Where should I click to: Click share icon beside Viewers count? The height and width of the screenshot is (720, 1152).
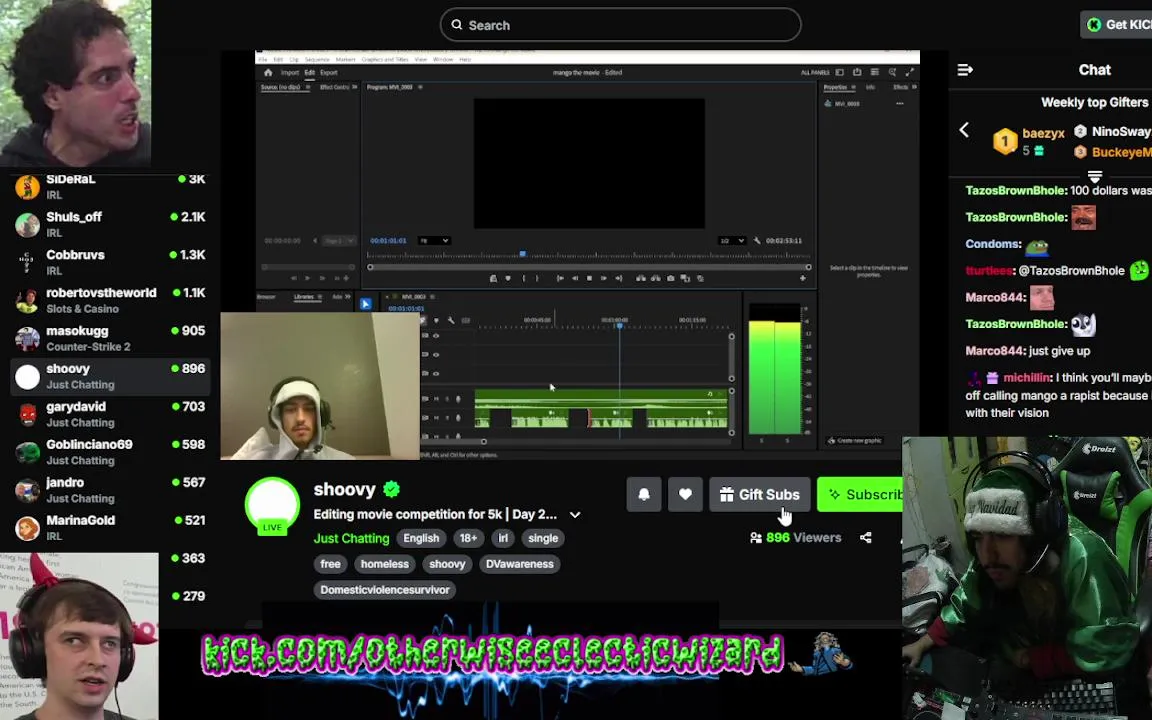tap(865, 538)
